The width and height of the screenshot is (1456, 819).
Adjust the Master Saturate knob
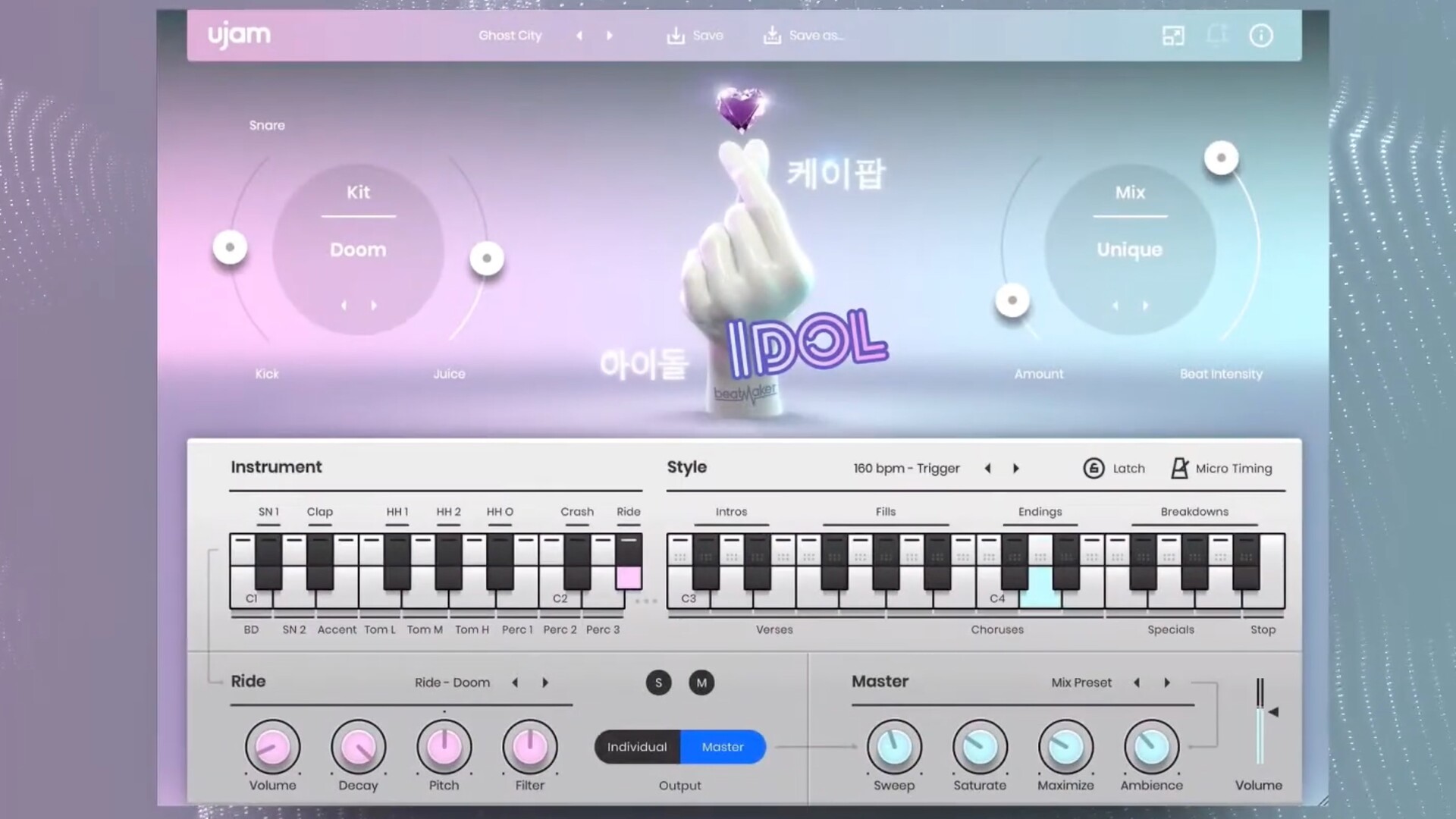980,747
